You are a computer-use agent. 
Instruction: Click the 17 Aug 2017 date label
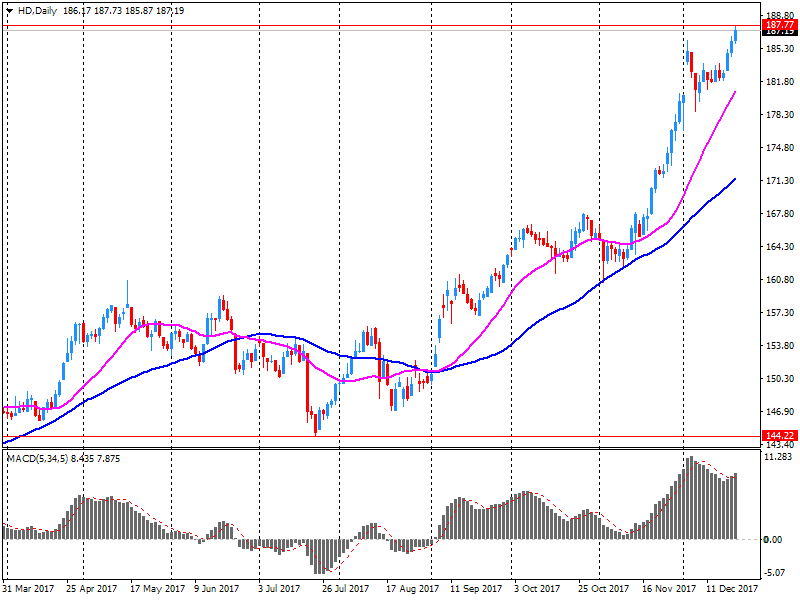point(412,588)
